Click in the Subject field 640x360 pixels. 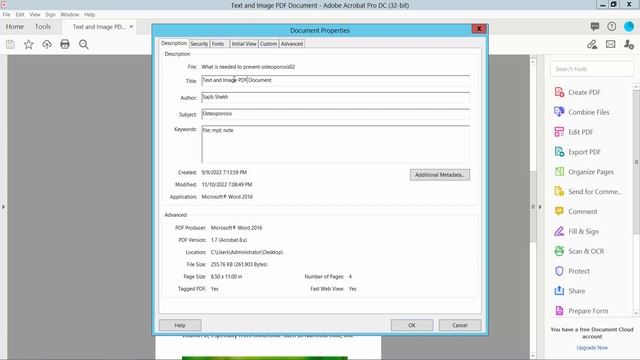pyautogui.click(x=336, y=114)
